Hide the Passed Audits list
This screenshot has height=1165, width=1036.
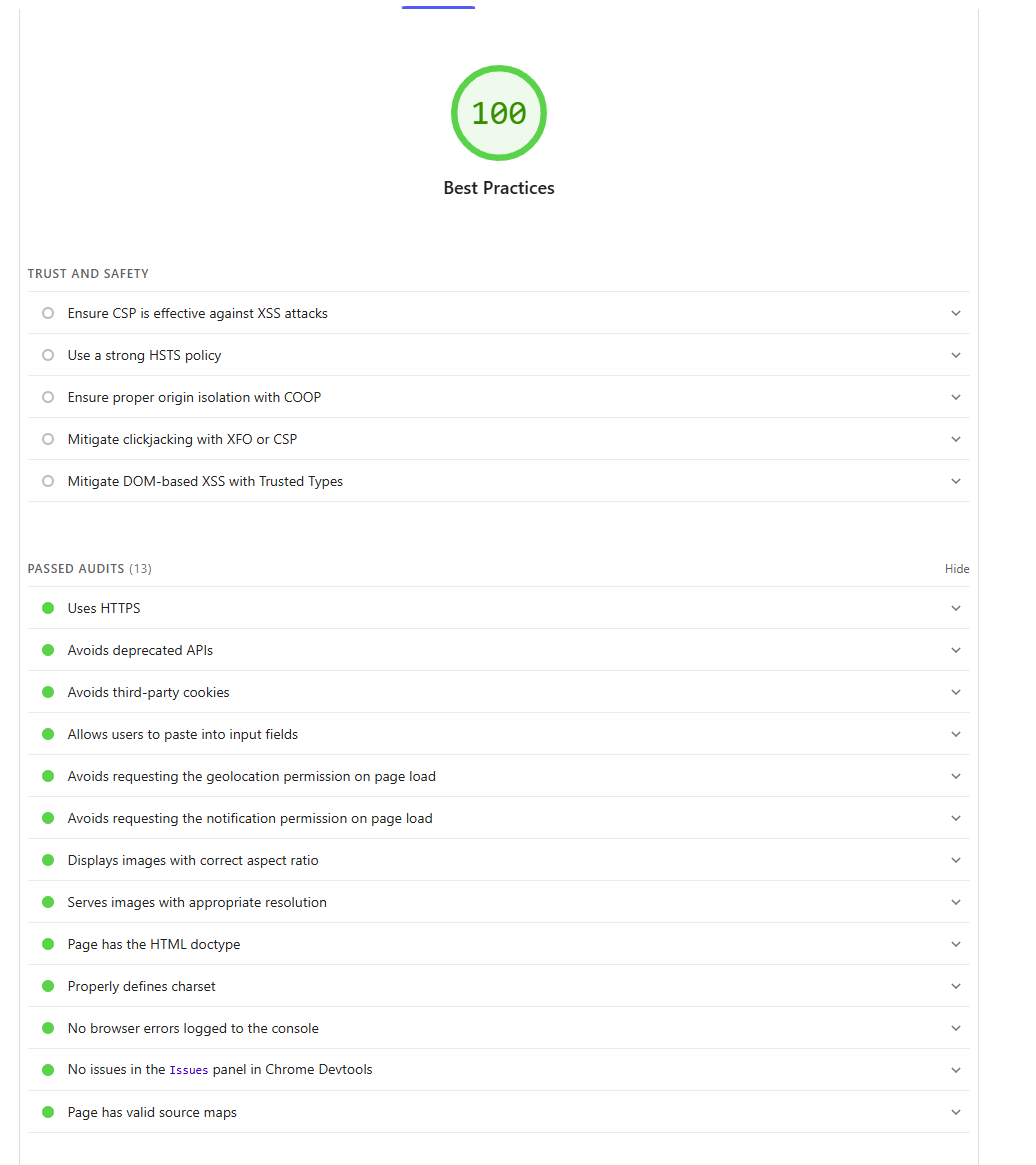tap(957, 569)
